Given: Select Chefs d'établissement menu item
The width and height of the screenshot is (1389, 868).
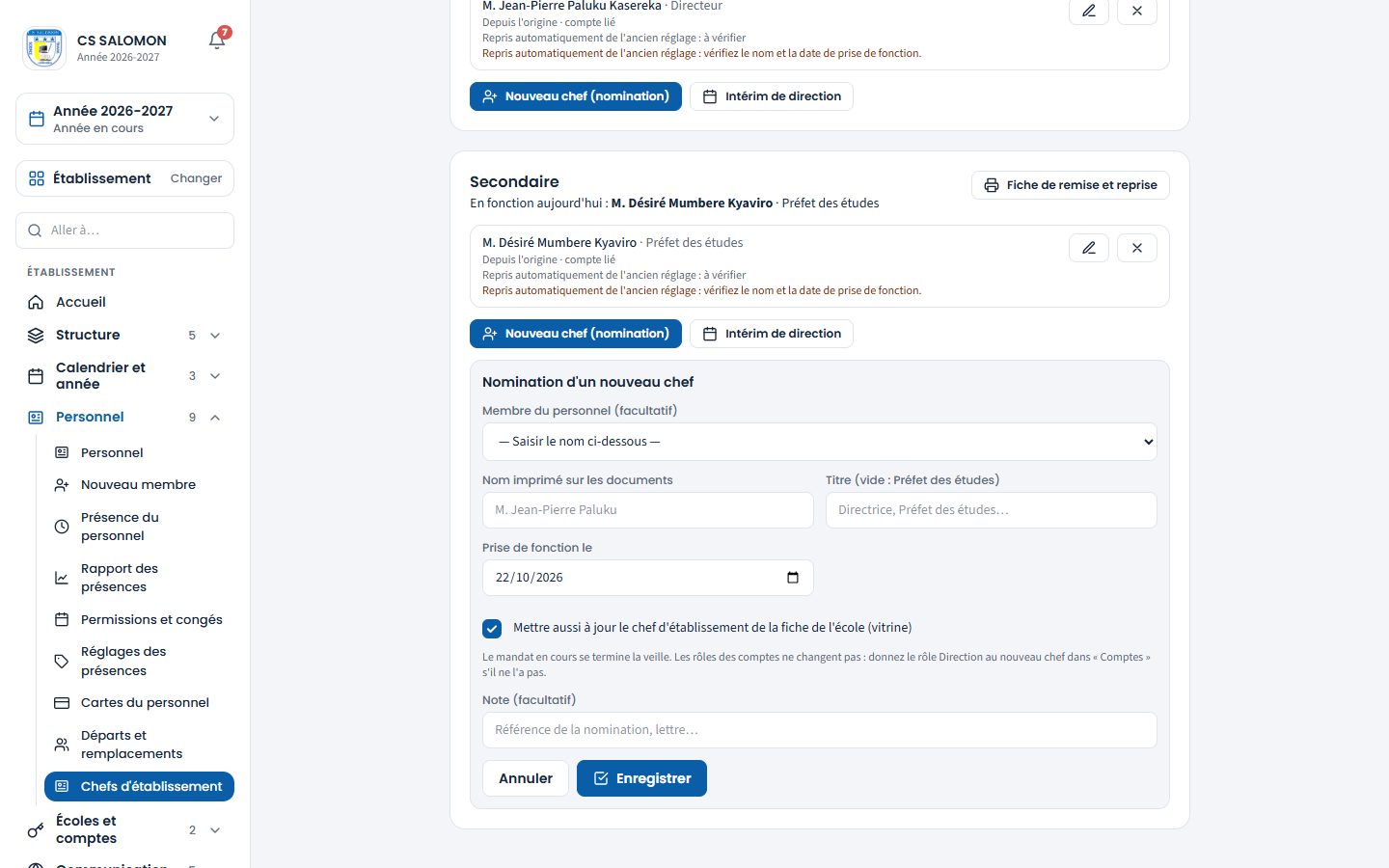Looking at the screenshot, I should [x=139, y=786].
